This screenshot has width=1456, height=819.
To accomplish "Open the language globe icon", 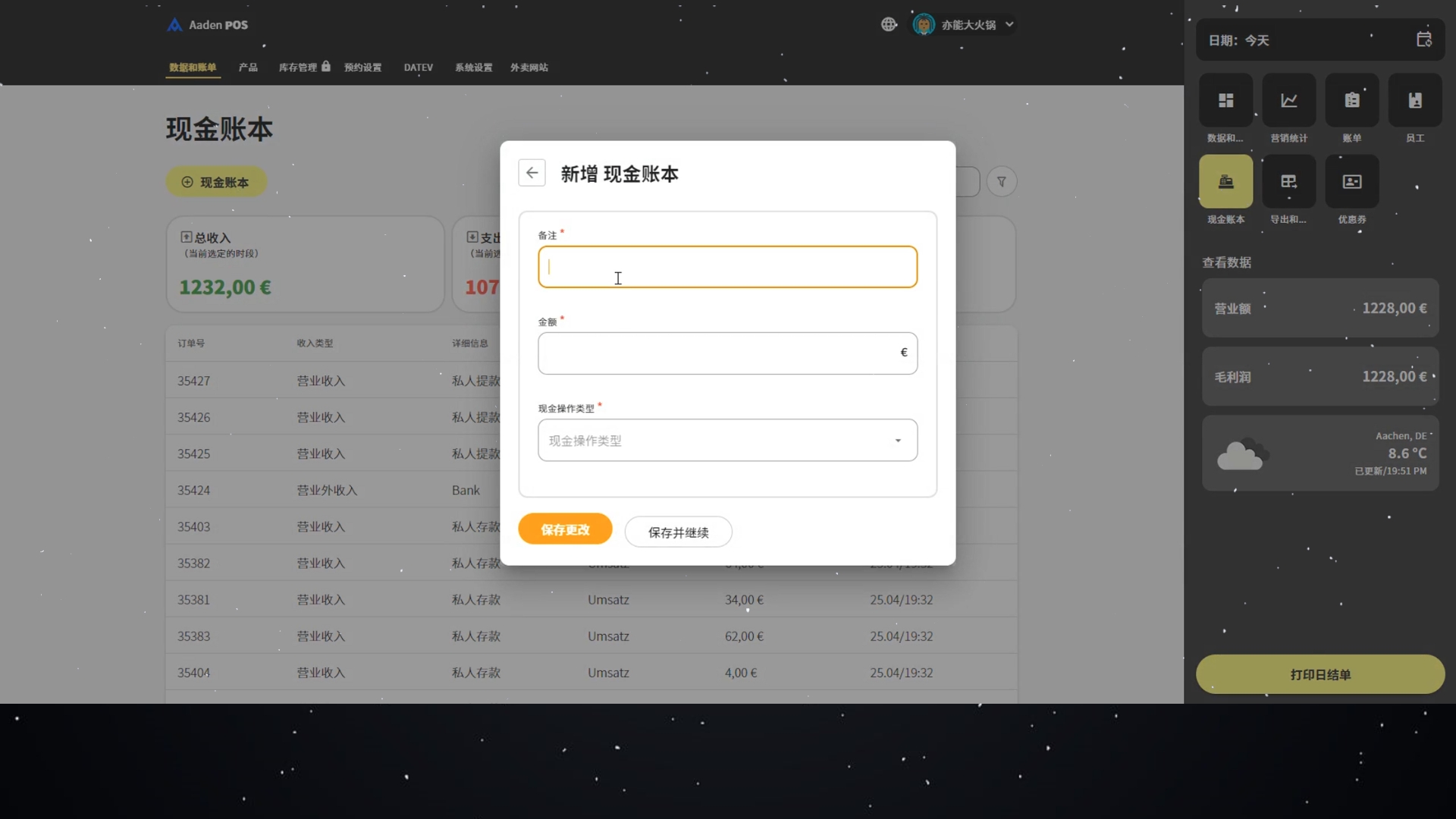I will (x=889, y=24).
